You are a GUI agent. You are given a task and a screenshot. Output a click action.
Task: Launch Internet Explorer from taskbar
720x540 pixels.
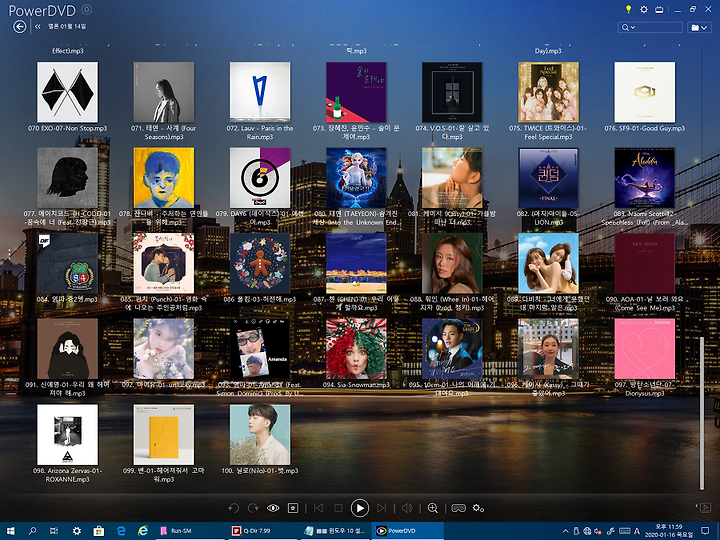[x=143, y=531]
